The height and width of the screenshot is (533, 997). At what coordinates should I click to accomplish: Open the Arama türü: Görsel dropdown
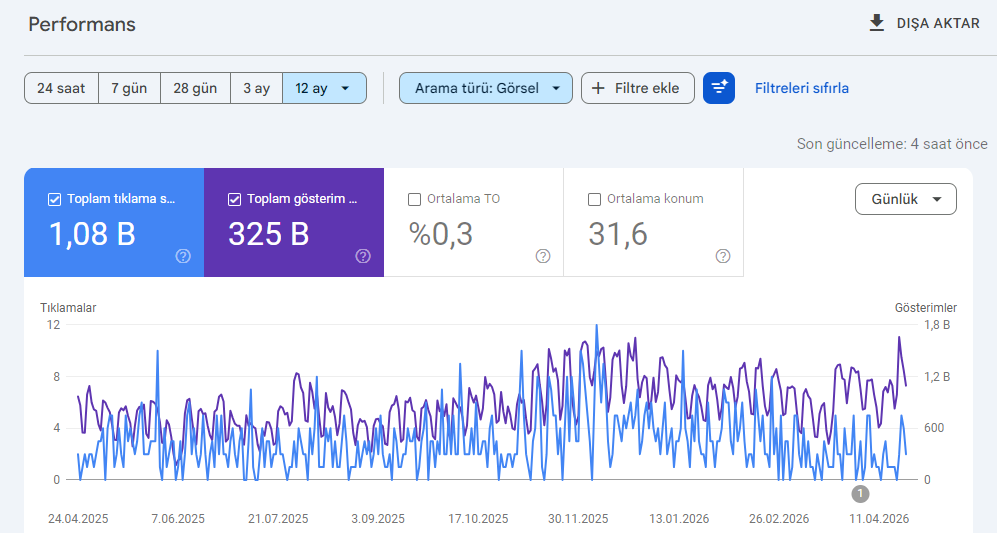coord(486,88)
